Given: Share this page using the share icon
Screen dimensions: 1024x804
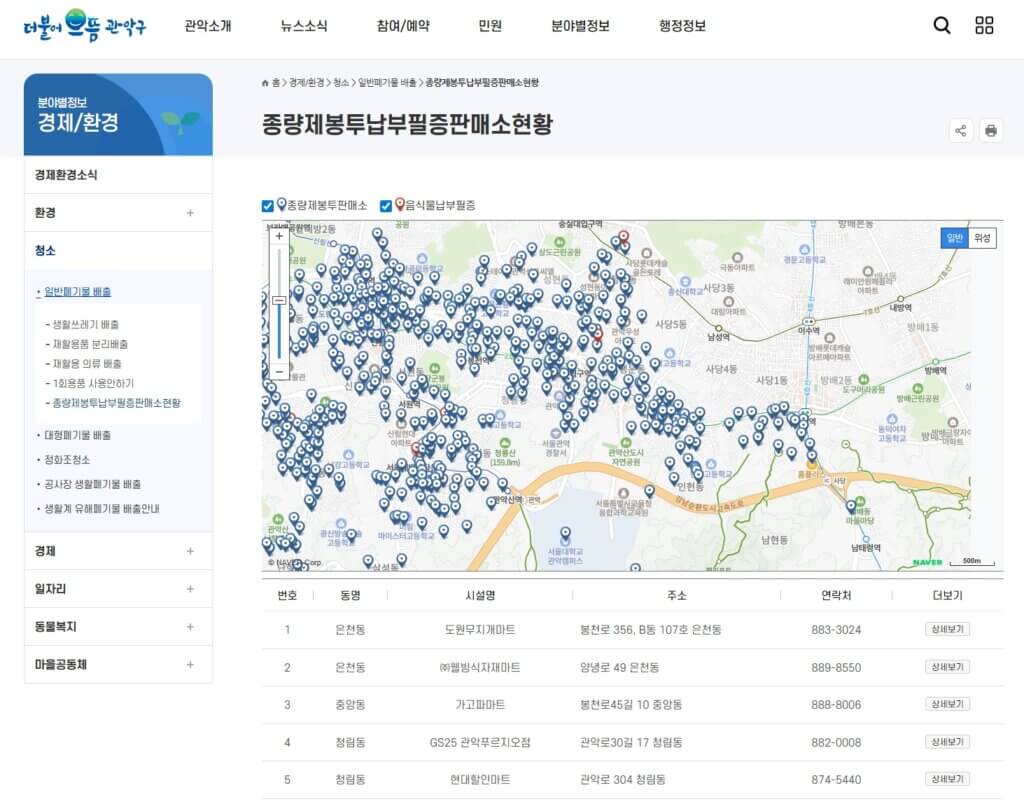Looking at the screenshot, I should 961,131.
